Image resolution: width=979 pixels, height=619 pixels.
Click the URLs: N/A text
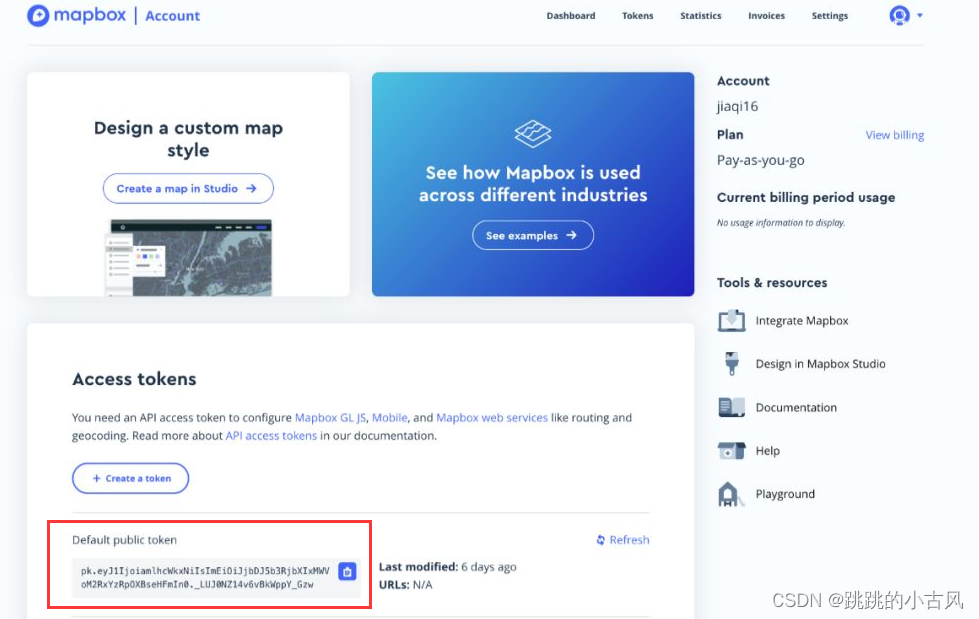pyautogui.click(x=405, y=585)
